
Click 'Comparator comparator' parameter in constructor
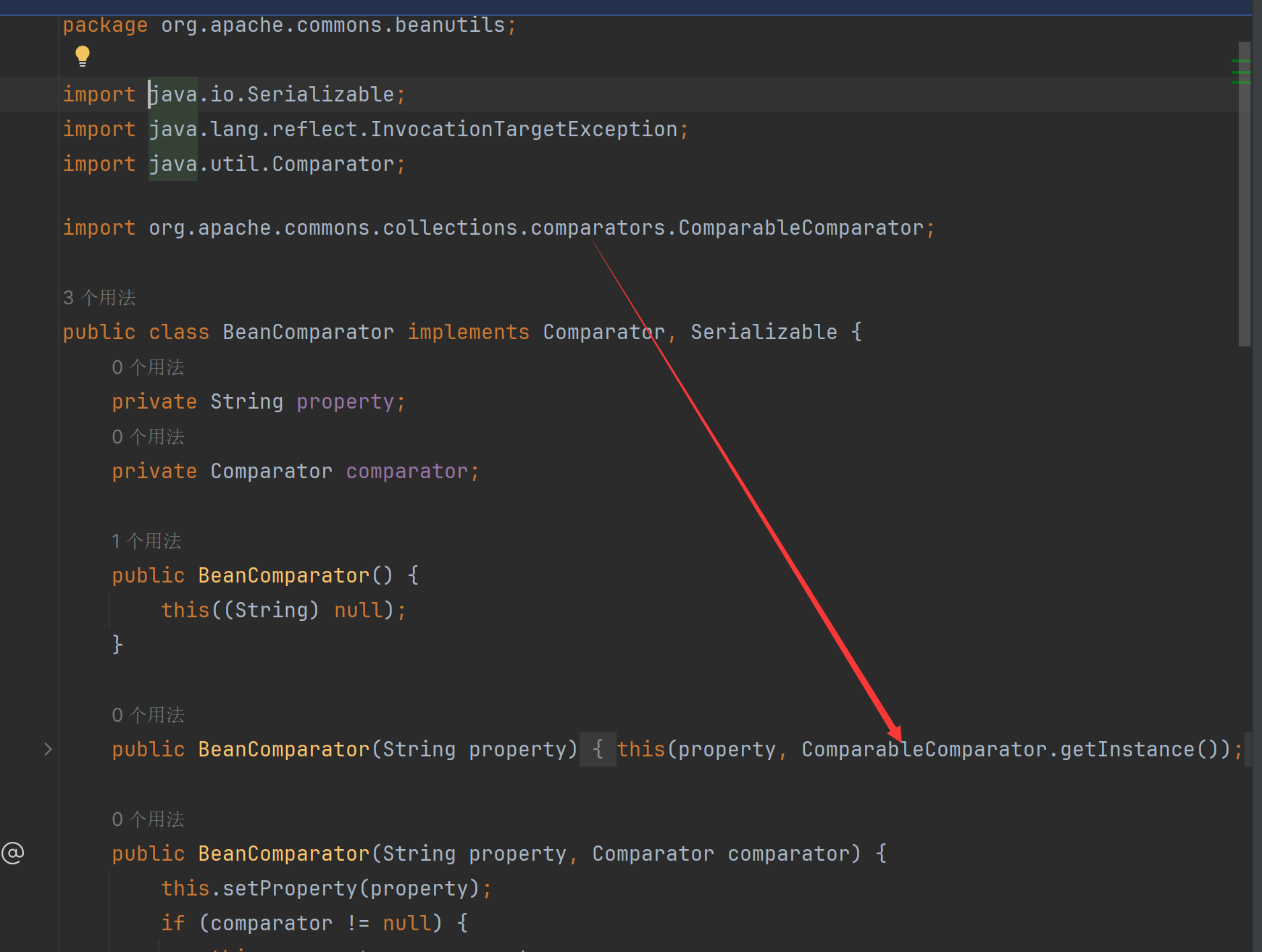(x=721, y=853)
